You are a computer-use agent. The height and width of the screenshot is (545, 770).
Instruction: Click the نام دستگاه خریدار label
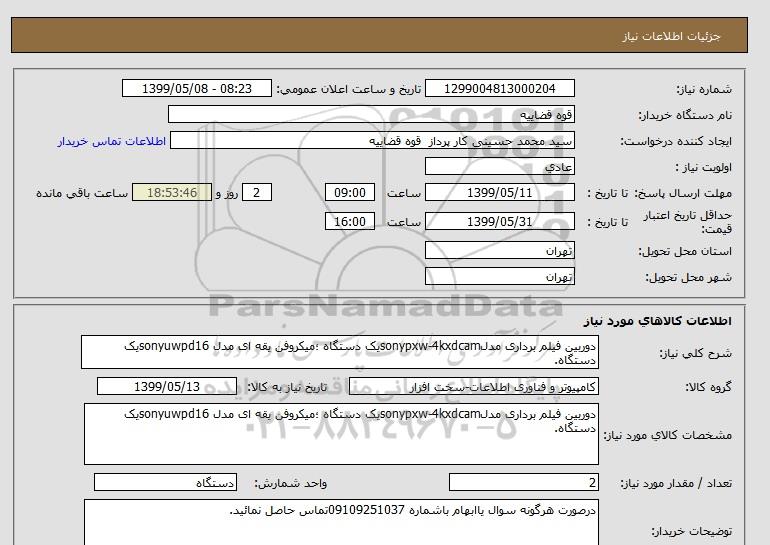(x=685, y=115)
